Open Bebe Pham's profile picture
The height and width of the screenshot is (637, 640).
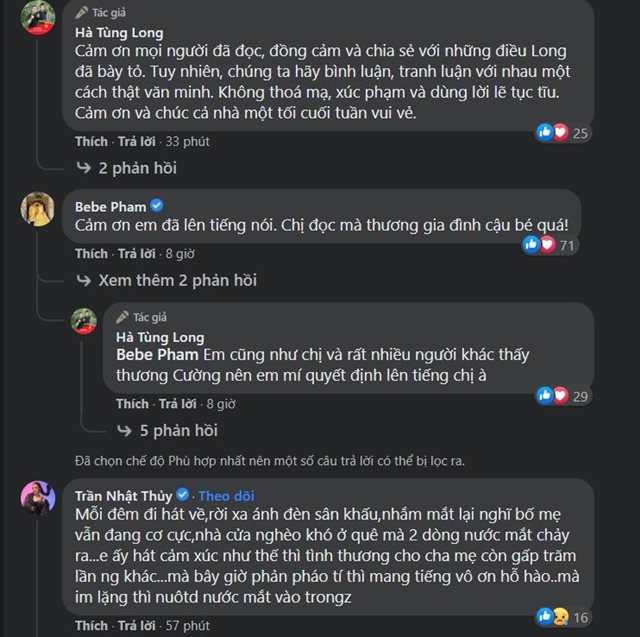point(38,208)
